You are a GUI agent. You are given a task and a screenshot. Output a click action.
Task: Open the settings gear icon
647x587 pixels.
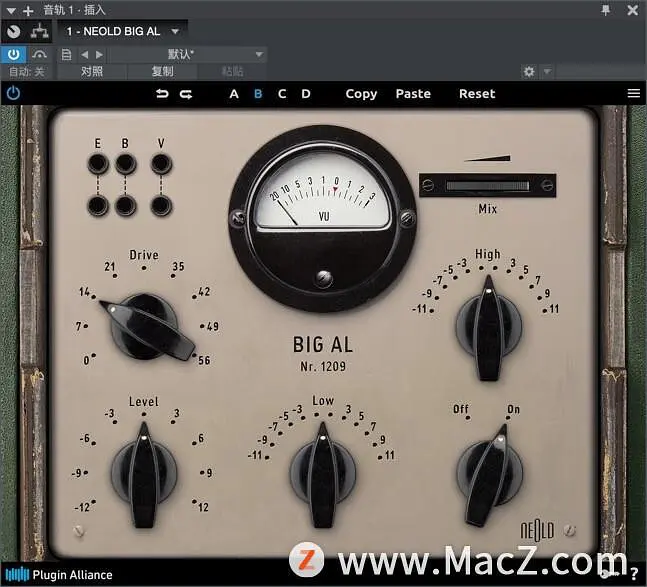529,72
